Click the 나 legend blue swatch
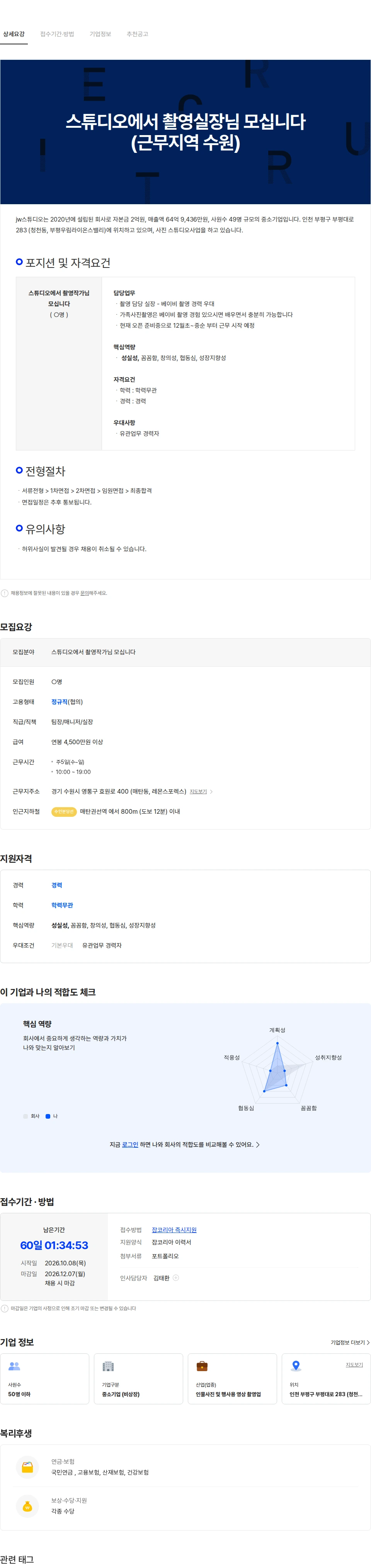The image size is (371, 1568). (x=48, y=1116)
